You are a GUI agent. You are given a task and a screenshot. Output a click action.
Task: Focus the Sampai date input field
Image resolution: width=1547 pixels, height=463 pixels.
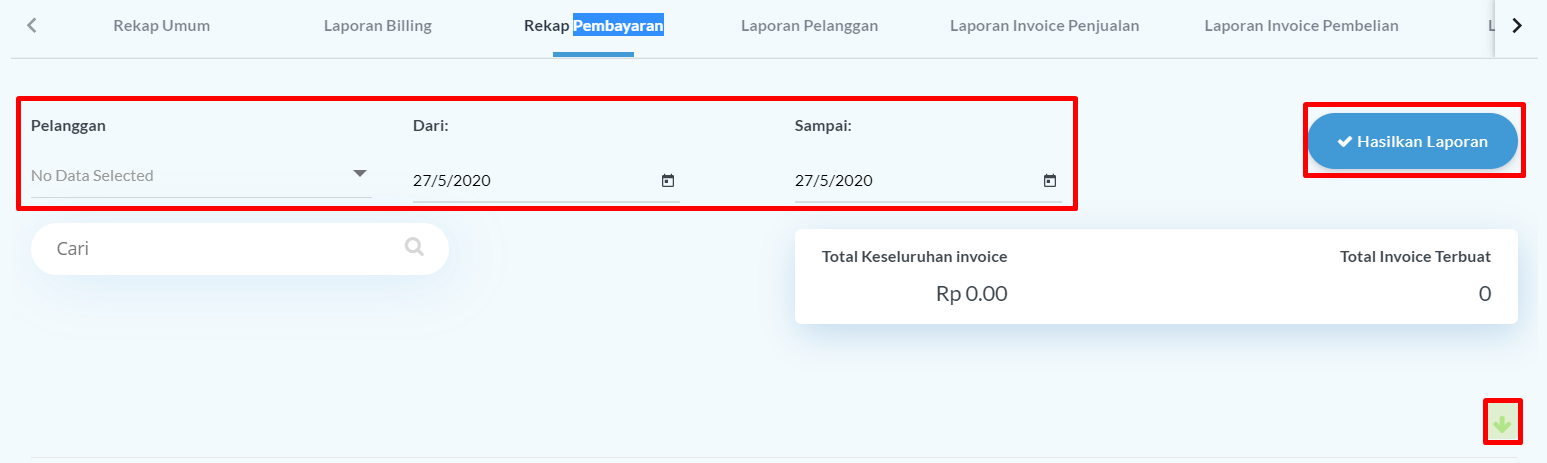912,181
